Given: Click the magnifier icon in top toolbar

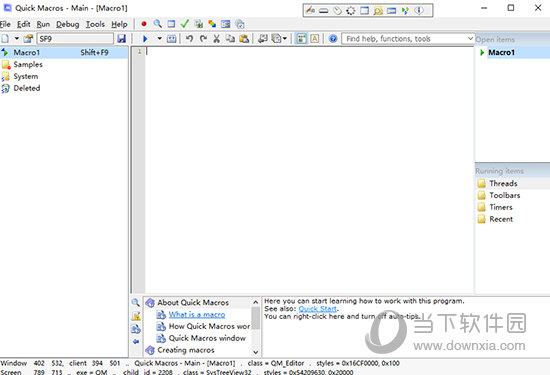Looking at the screenshot, I should point(157,24).
